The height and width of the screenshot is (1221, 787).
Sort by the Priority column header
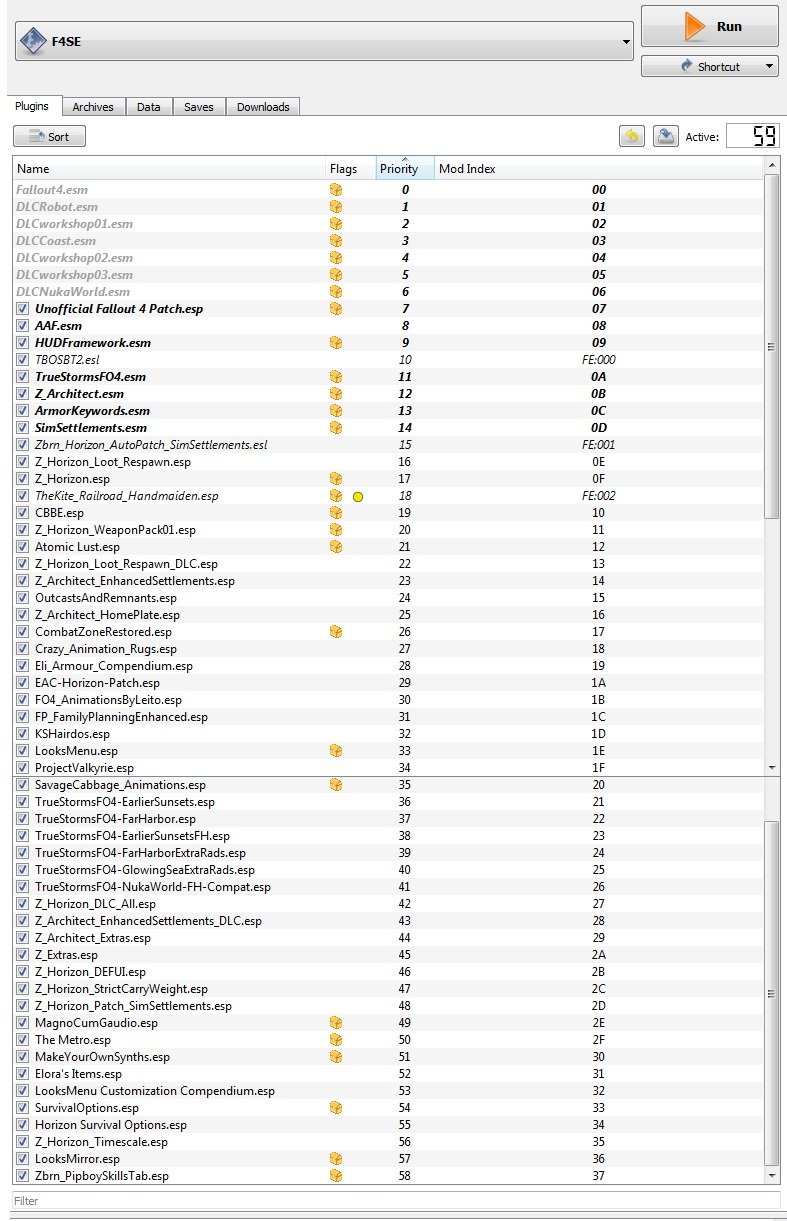[x=405, y=169]
